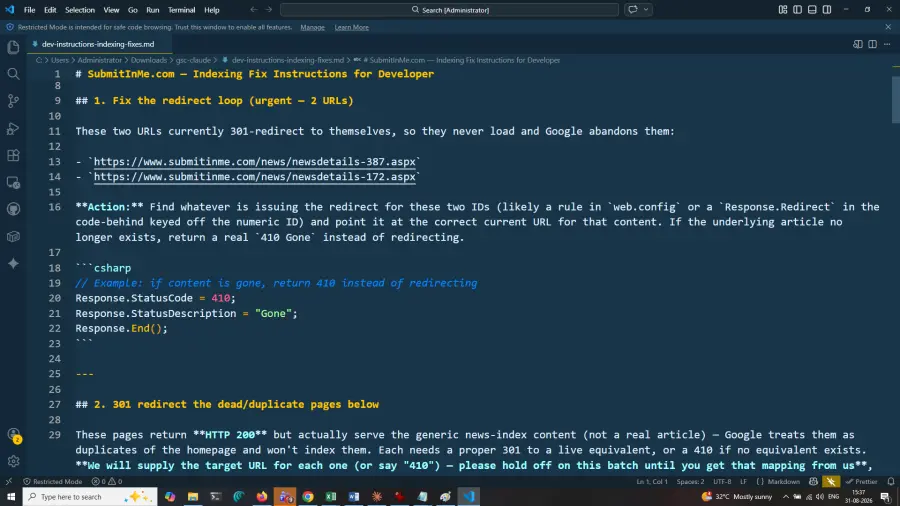Image resolution: width=900 pixels, height=506 pixels.
Task: Click the remote window status bar icon
Action: pyautogui.click(x=9, y=482)
